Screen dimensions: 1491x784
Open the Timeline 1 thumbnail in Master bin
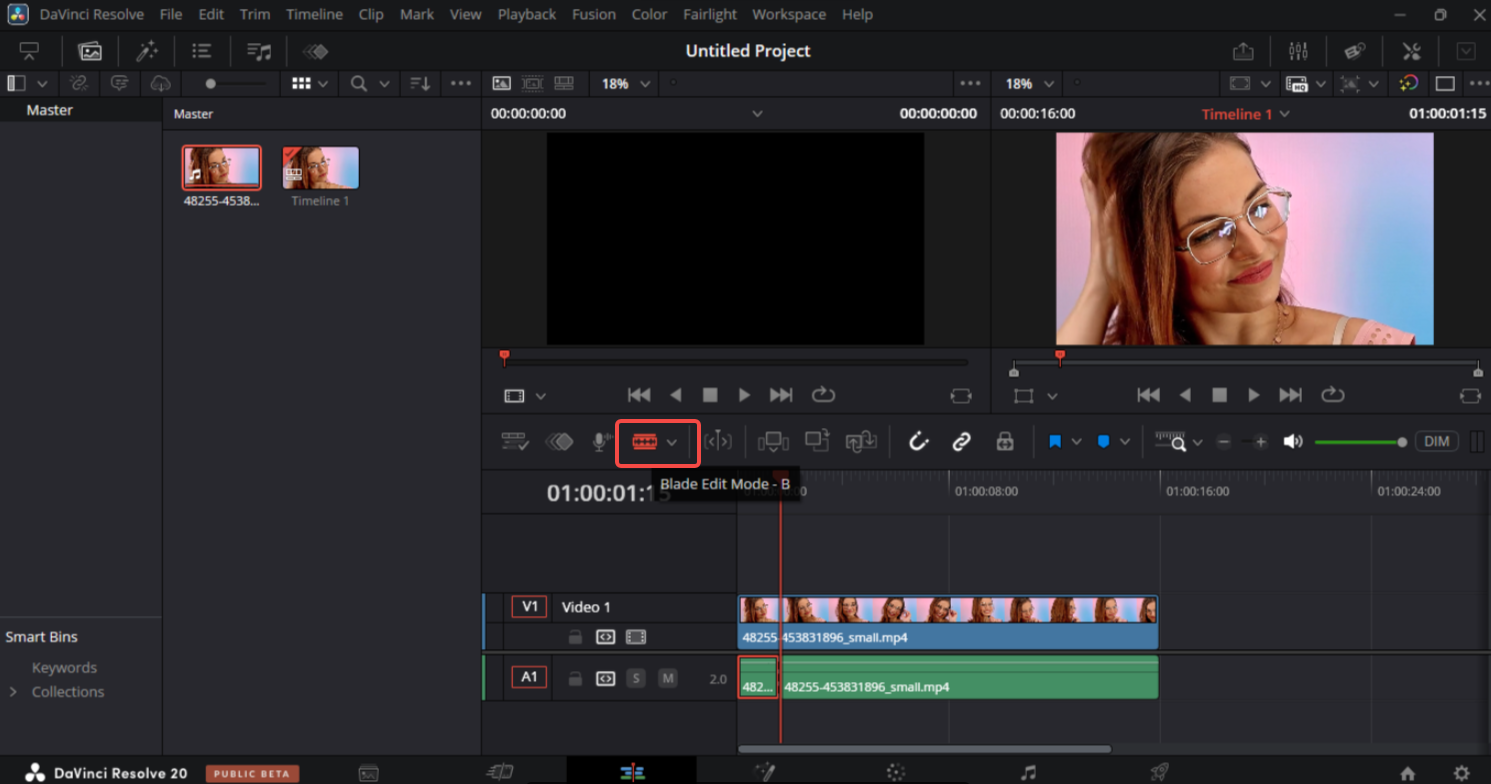point(320,168)
